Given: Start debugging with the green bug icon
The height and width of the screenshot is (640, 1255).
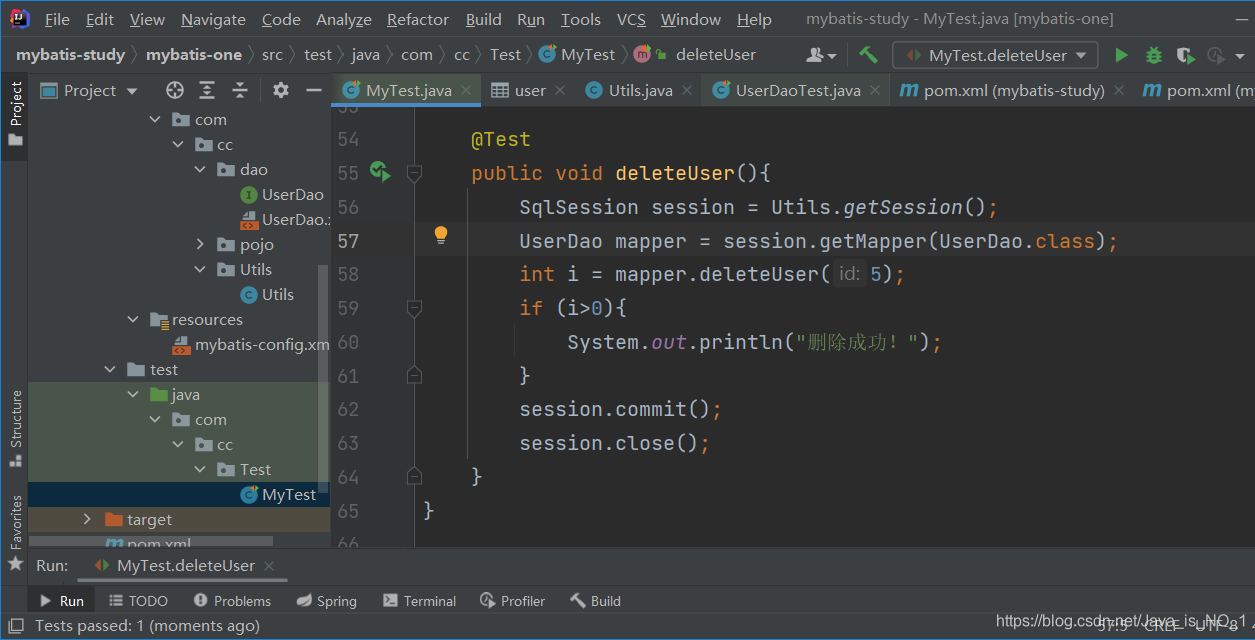Looking at the screenshot, I should click(1153, 55).
